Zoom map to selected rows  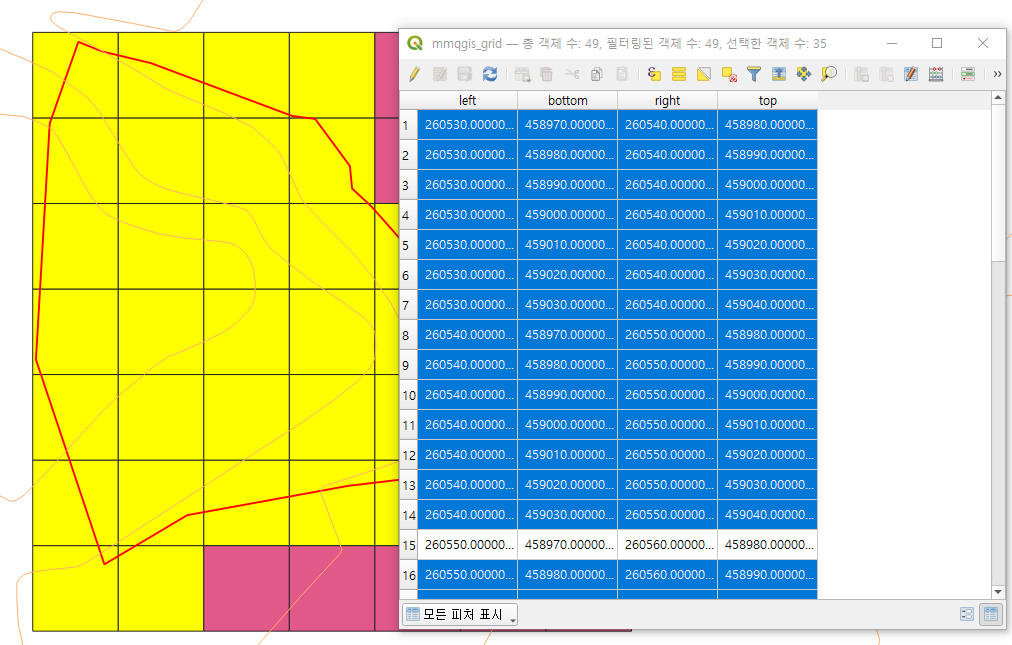click(829, 74)
